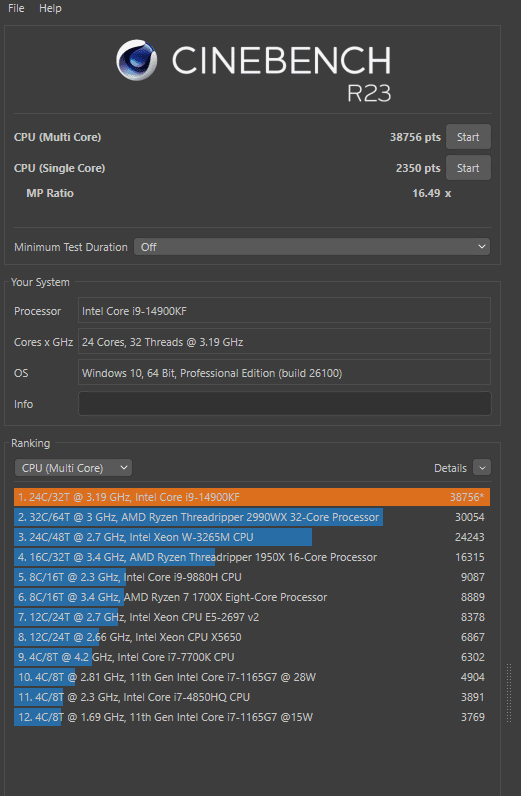Click the empty Info input field

pyautogui.click(x=284, y=404)
